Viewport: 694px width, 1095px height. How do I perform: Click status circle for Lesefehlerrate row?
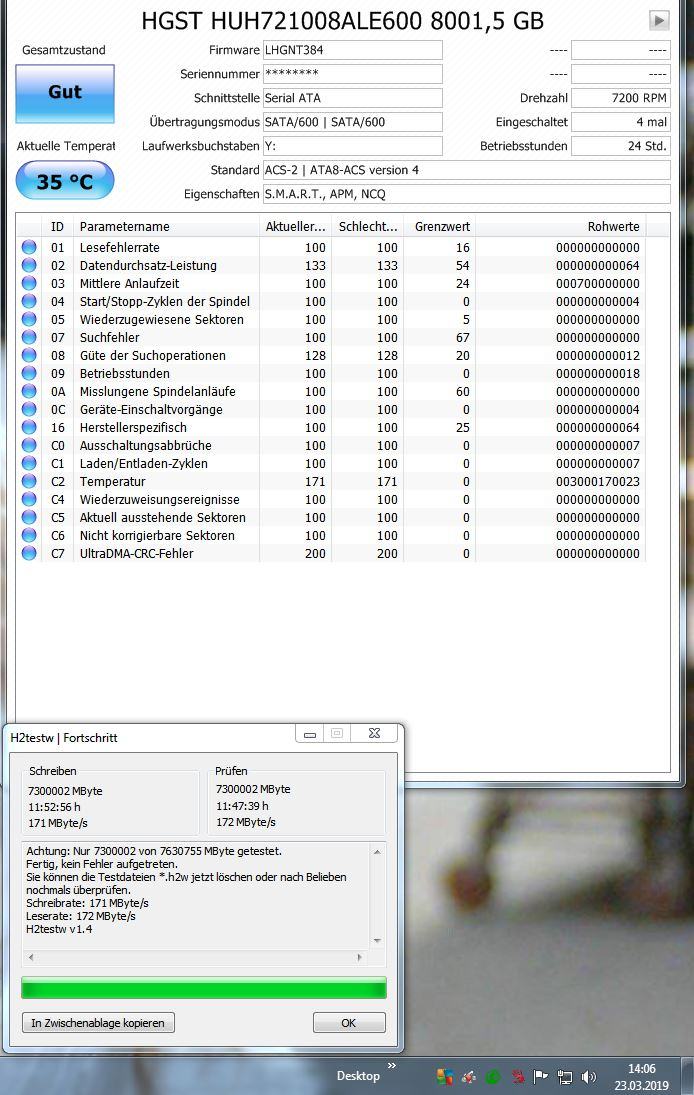tap(29, 247)
